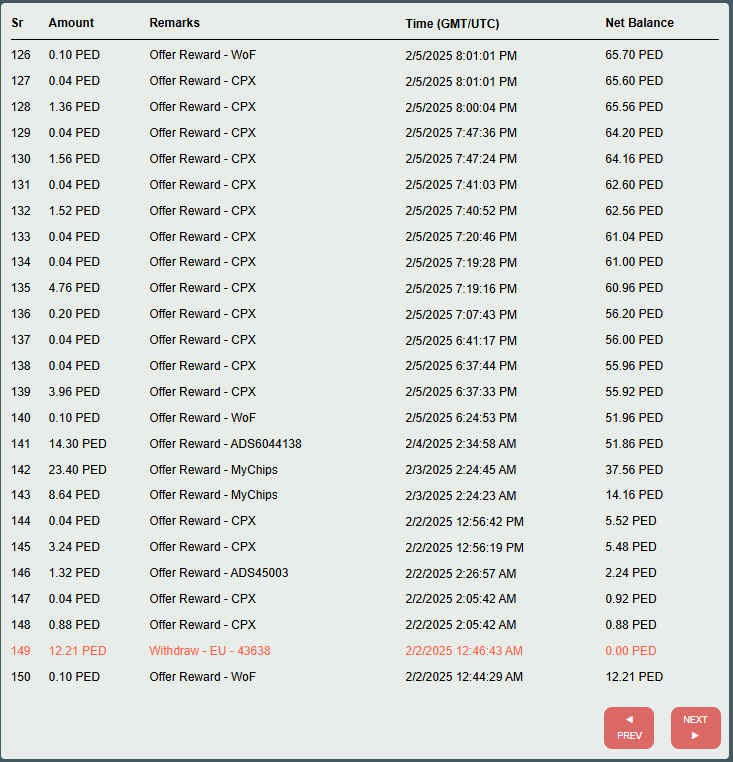
Task: Select row number 141
Action: (x=21, y=444)
